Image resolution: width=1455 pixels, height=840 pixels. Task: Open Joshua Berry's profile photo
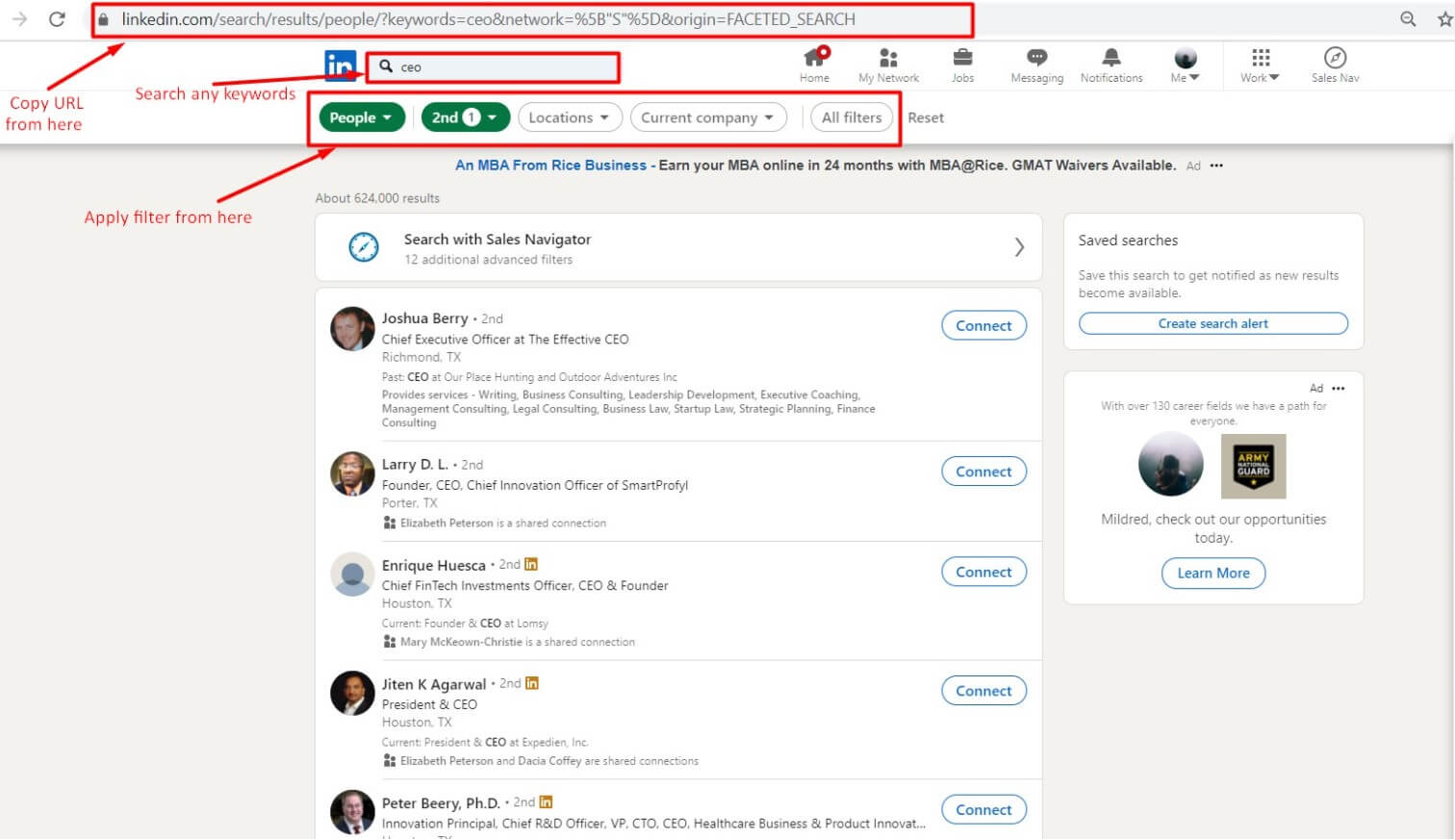[352, 329]
